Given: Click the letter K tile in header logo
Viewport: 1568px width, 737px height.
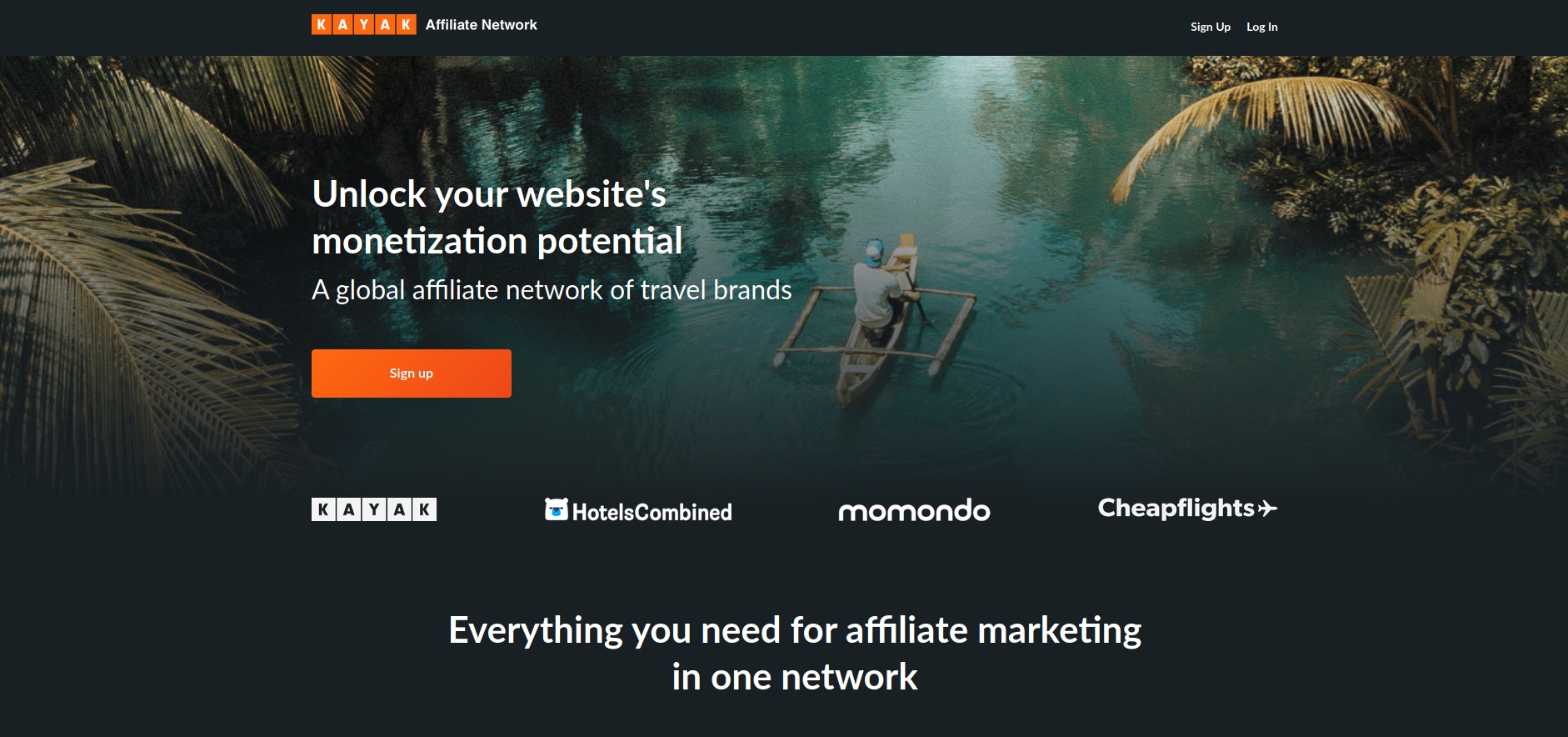Looking at the screenshot, I should click(321, 25).
